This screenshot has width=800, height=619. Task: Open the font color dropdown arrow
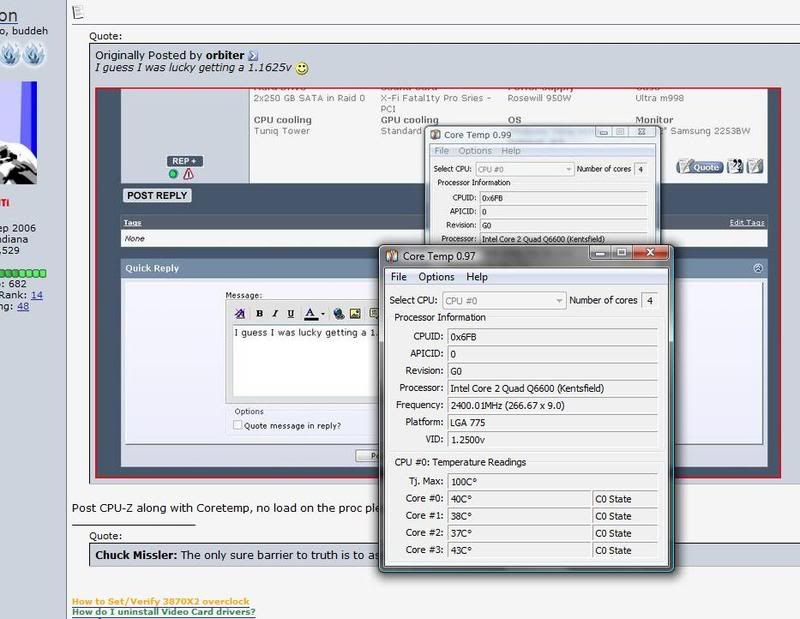(322, 314)
